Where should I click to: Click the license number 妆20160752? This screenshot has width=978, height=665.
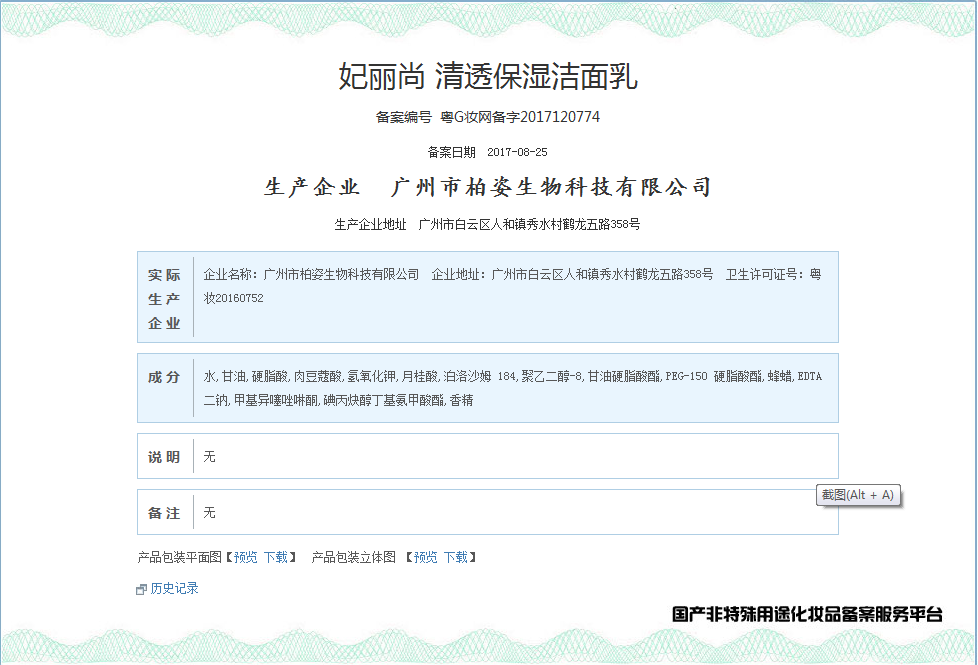(x=233, y=298)
